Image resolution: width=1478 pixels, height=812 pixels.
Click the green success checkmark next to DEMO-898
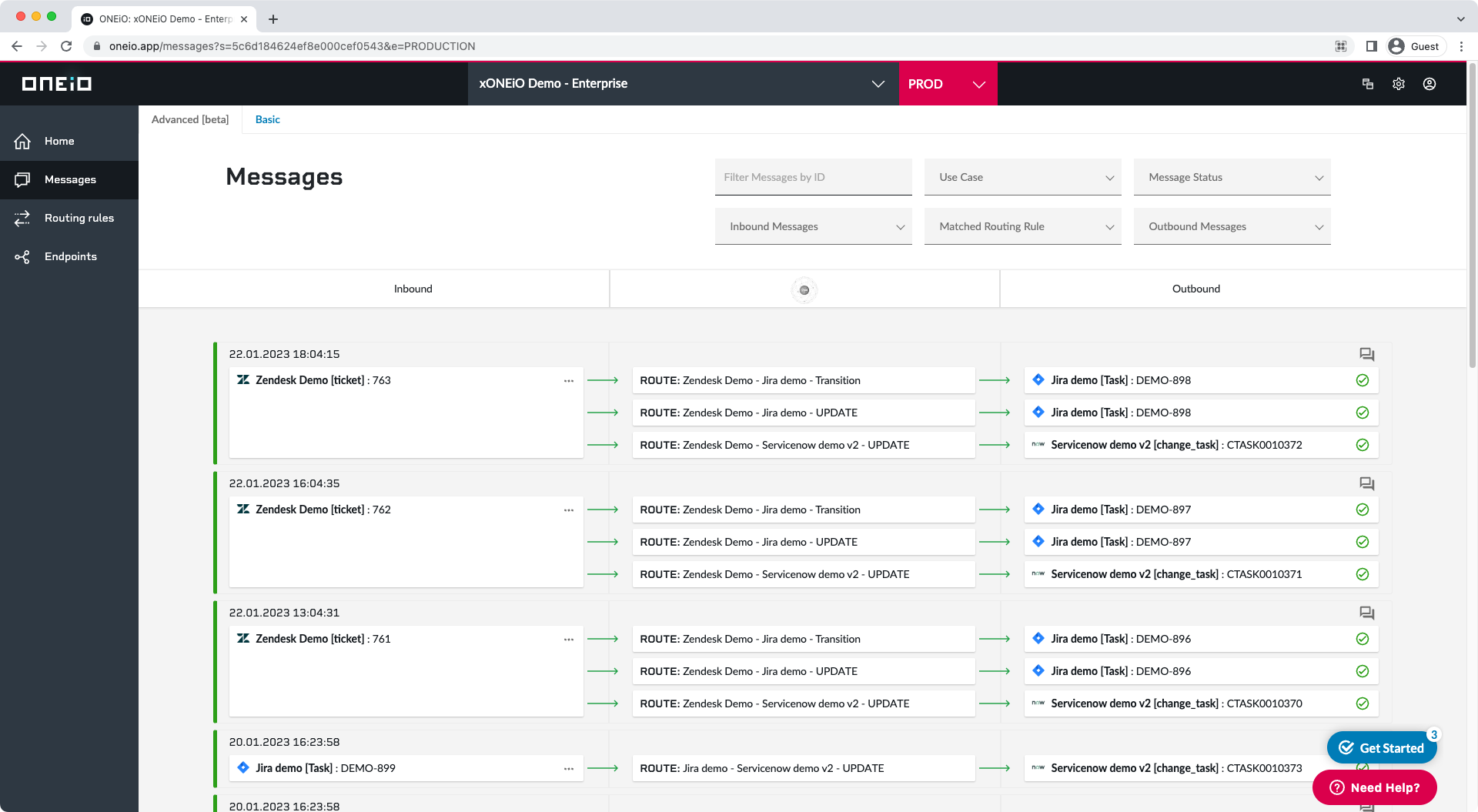(1363, 379)
